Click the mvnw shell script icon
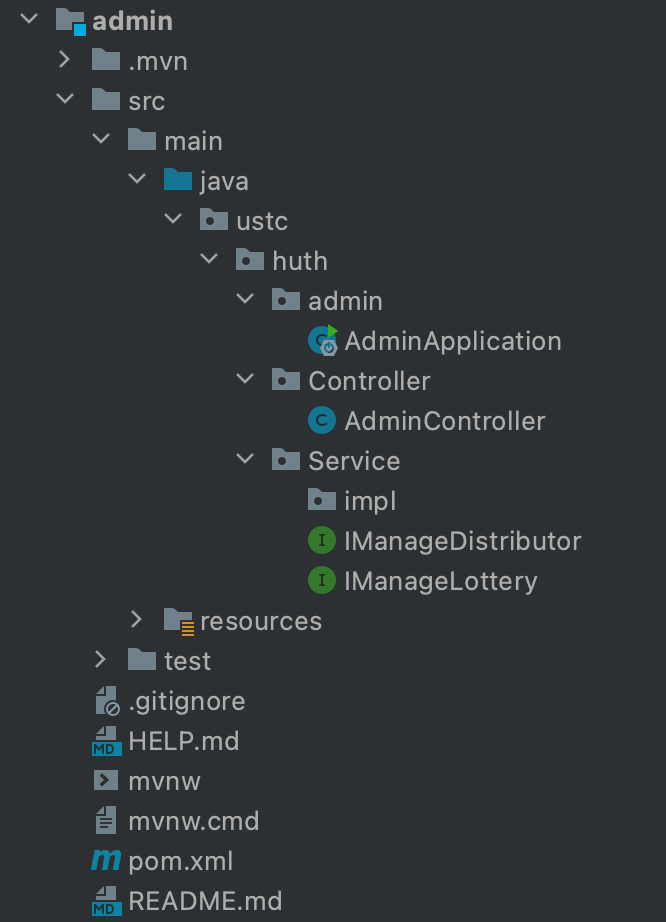666x922 pixels. pyautogui.click(x=106, y=781)
